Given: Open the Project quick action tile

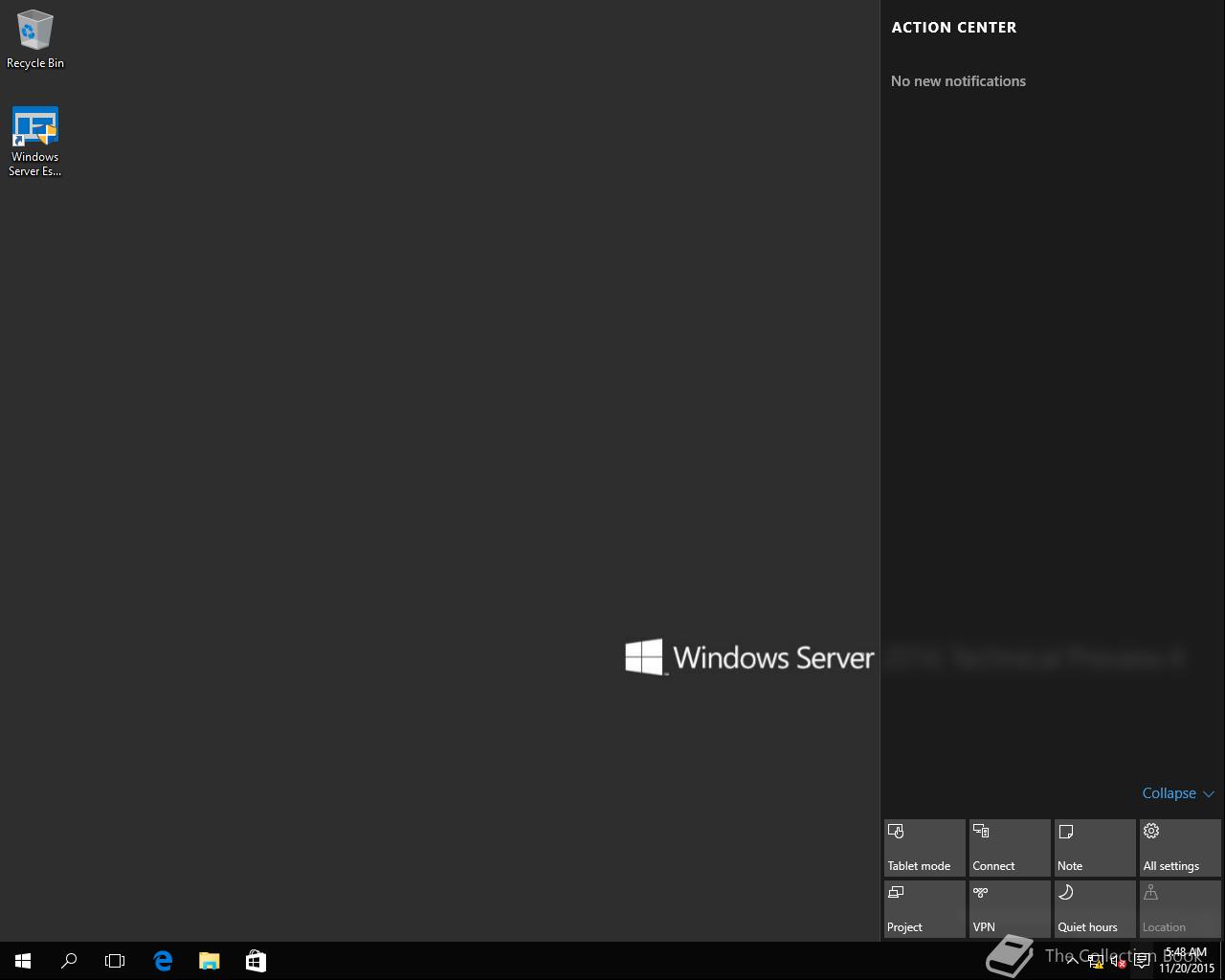Looking at the screenshot, I should click(924, 908).
